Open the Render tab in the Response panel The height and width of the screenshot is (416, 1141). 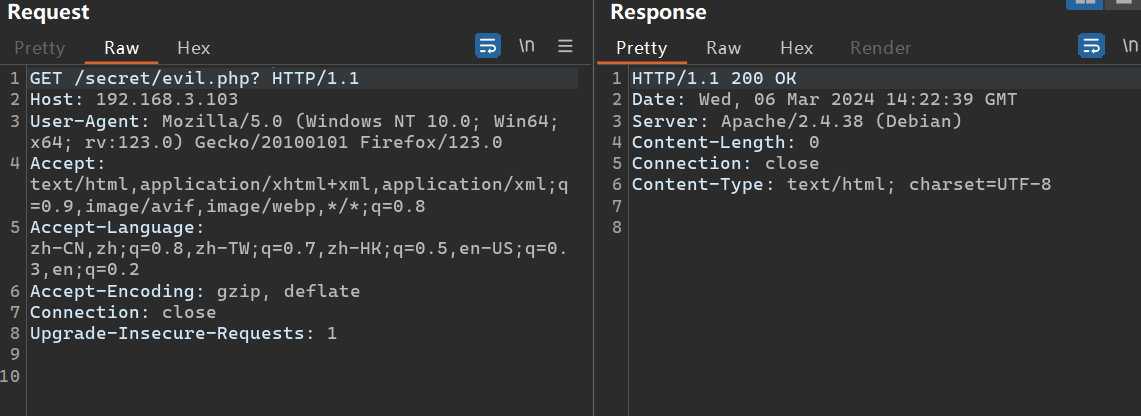[880, 48]
